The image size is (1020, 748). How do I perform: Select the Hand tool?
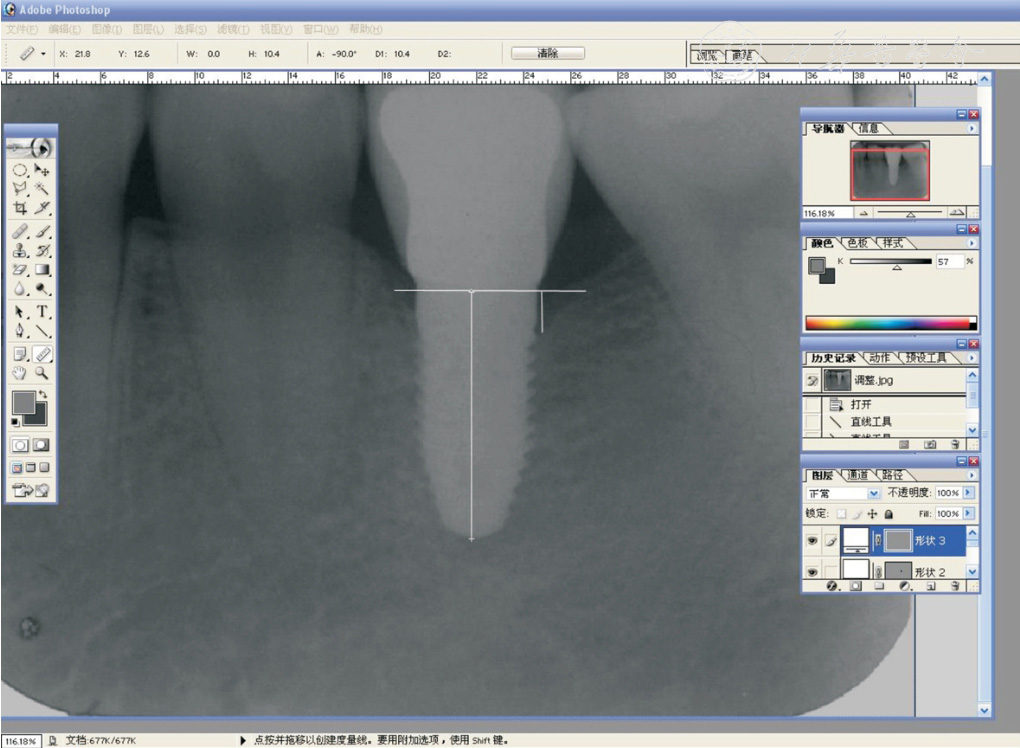pos(20,372)
